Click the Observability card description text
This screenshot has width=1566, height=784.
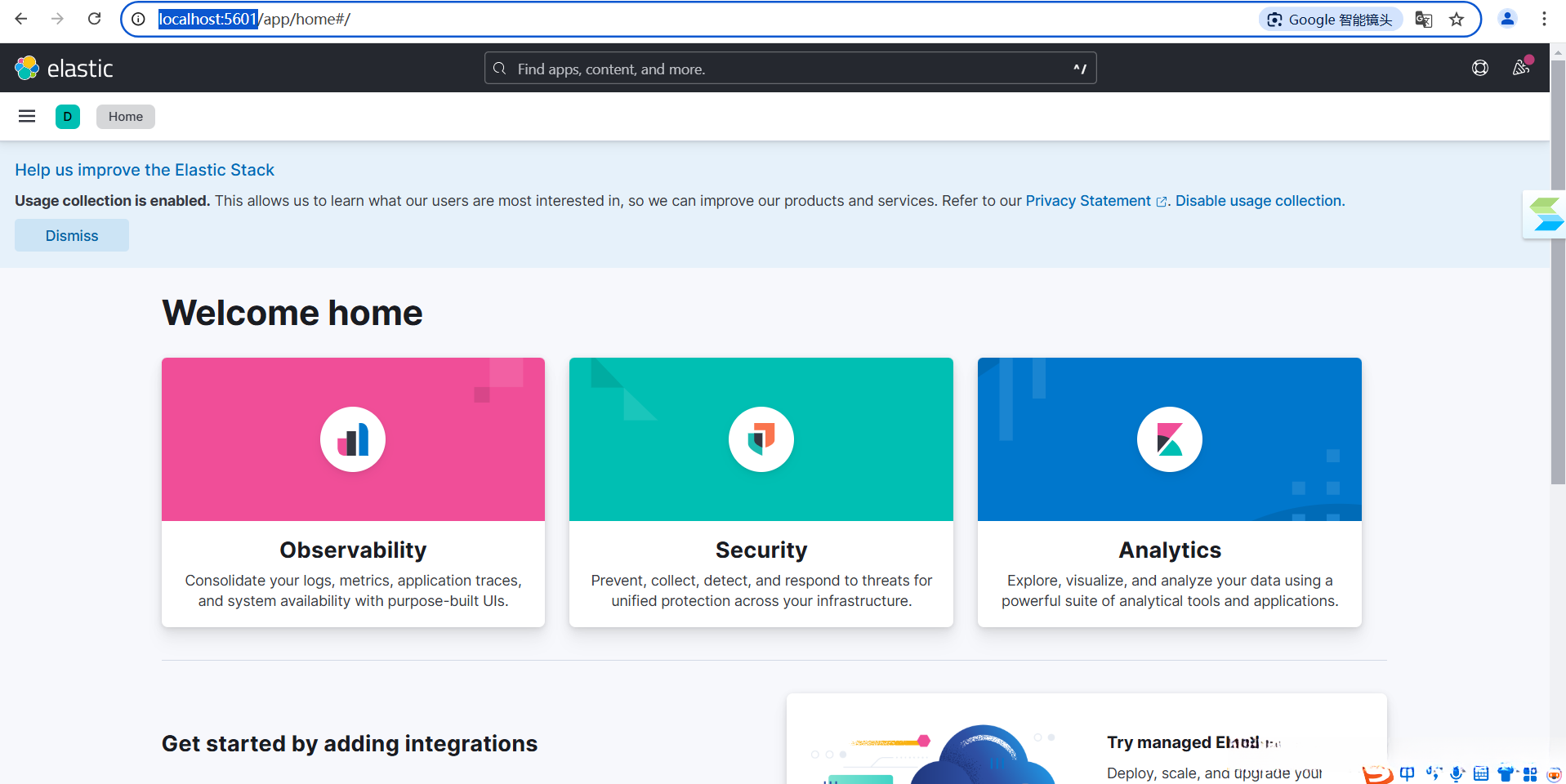[x=353, y=590]
